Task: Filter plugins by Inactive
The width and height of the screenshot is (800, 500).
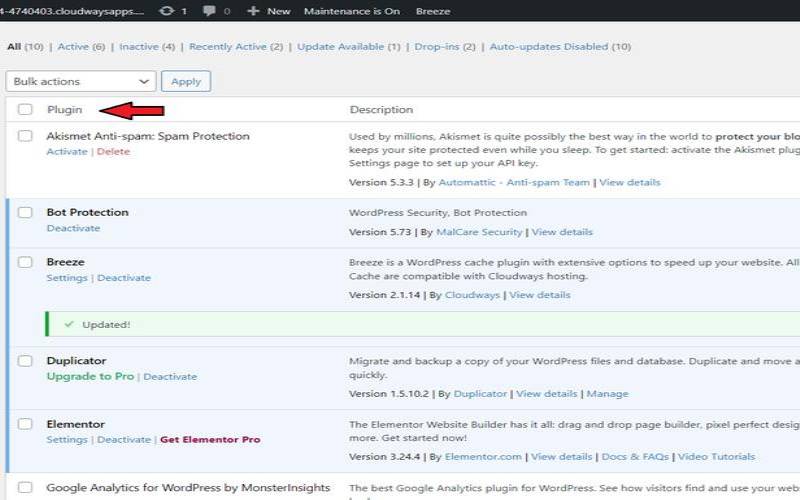Action: pyautogui.click(x=140, y=47)
